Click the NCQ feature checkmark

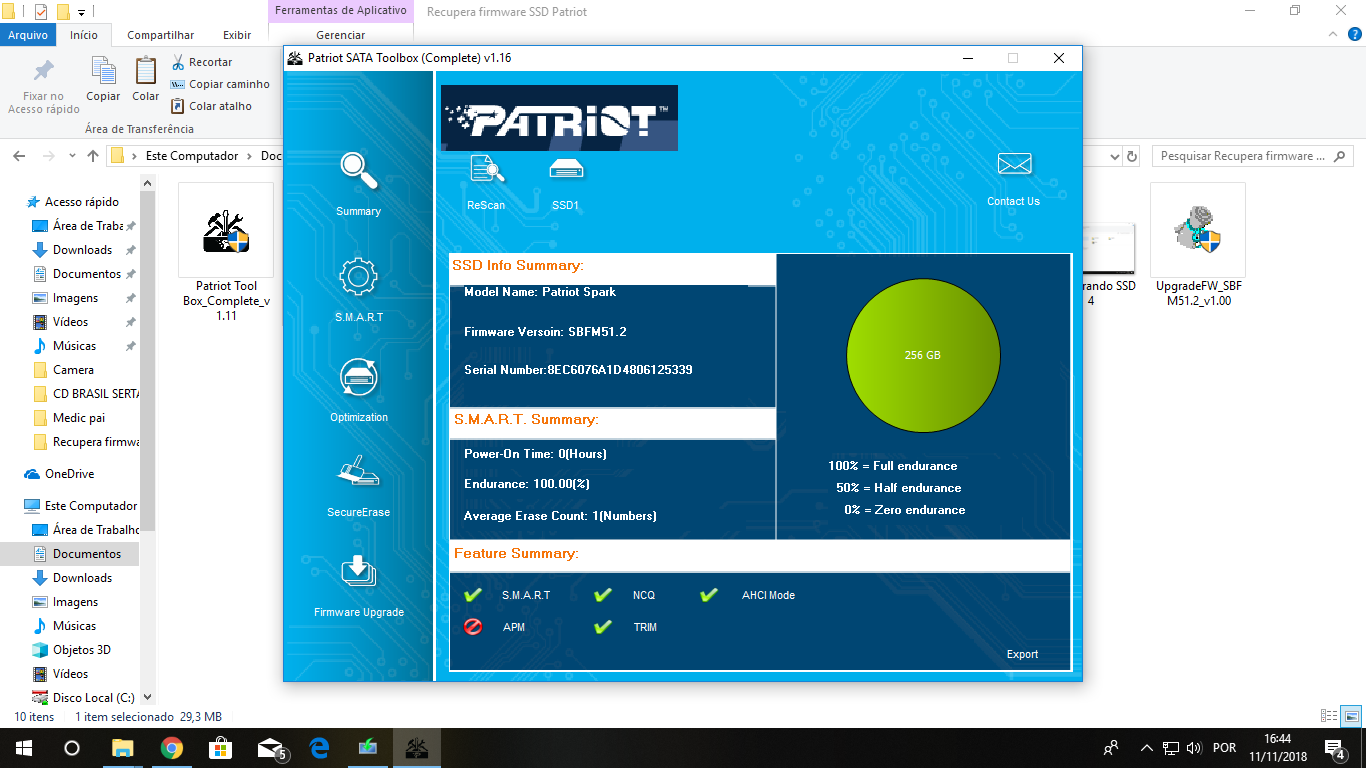click(x=603, y=596)
